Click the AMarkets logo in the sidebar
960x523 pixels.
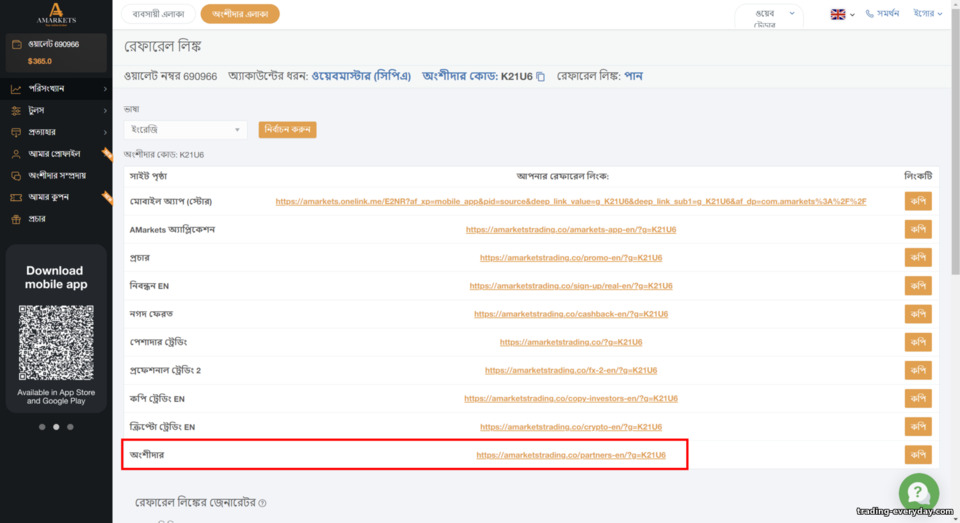56,13
